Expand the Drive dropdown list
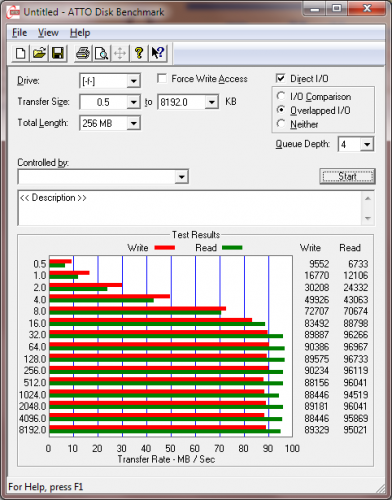392x500 pixels. click(133, 81)
